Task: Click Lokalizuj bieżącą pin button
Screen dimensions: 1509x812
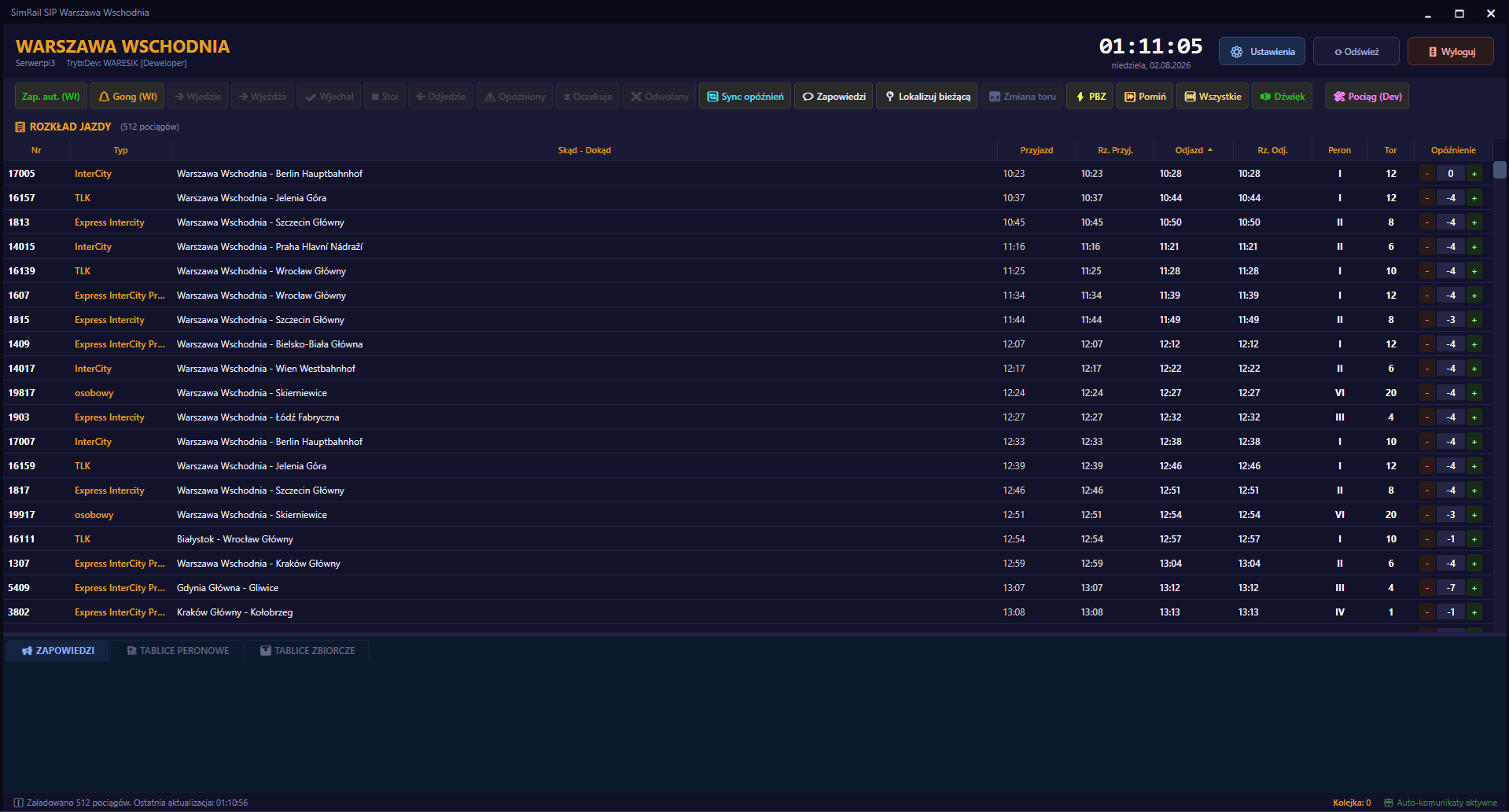Action: [x=927, y=97]
